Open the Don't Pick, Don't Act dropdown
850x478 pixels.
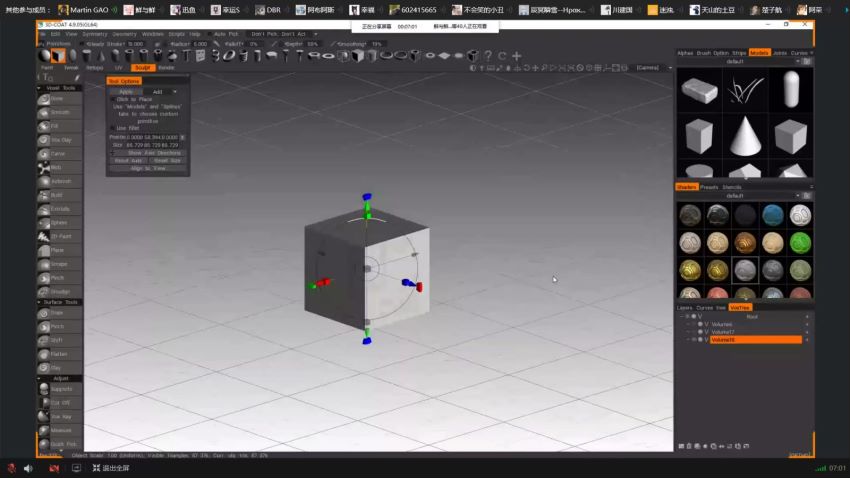pyautogui.click(x=284, y=34)
